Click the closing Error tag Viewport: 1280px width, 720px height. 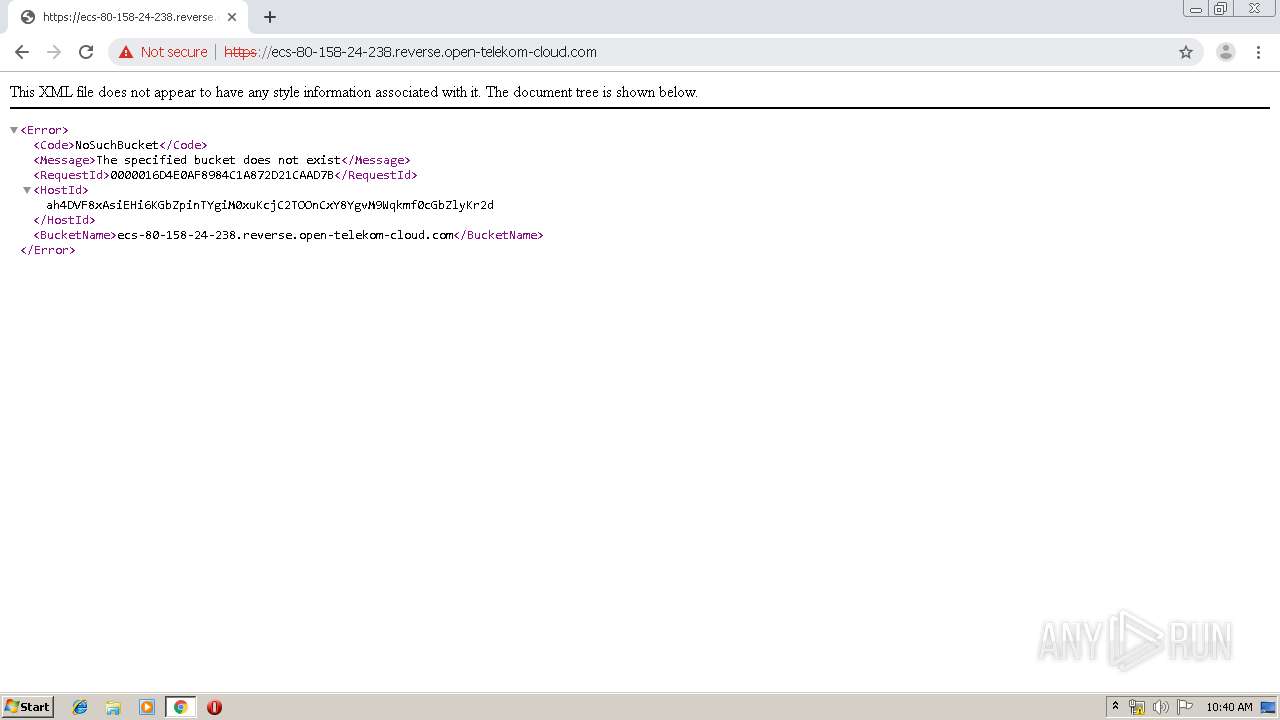(48, 250)
